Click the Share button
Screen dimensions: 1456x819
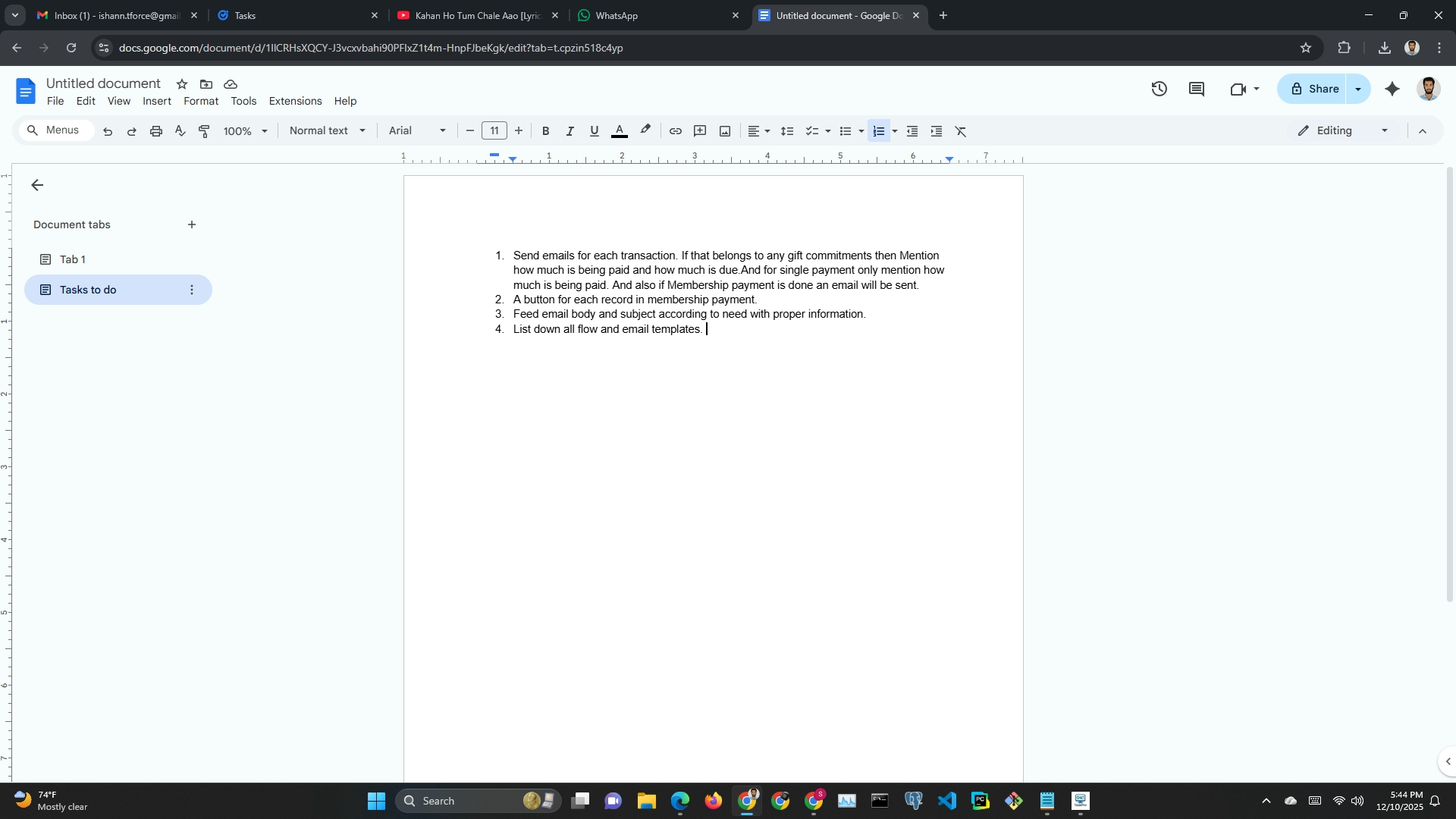click(1313, 89)
